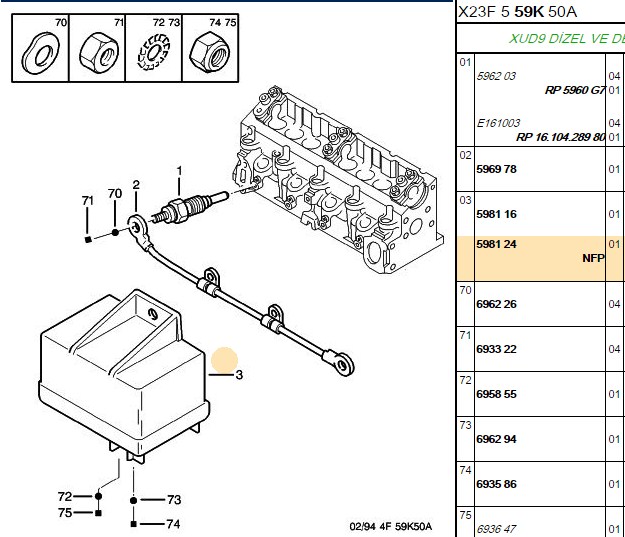
Task: Open replacement part RP 5960 G7
Action: (575, 90)
